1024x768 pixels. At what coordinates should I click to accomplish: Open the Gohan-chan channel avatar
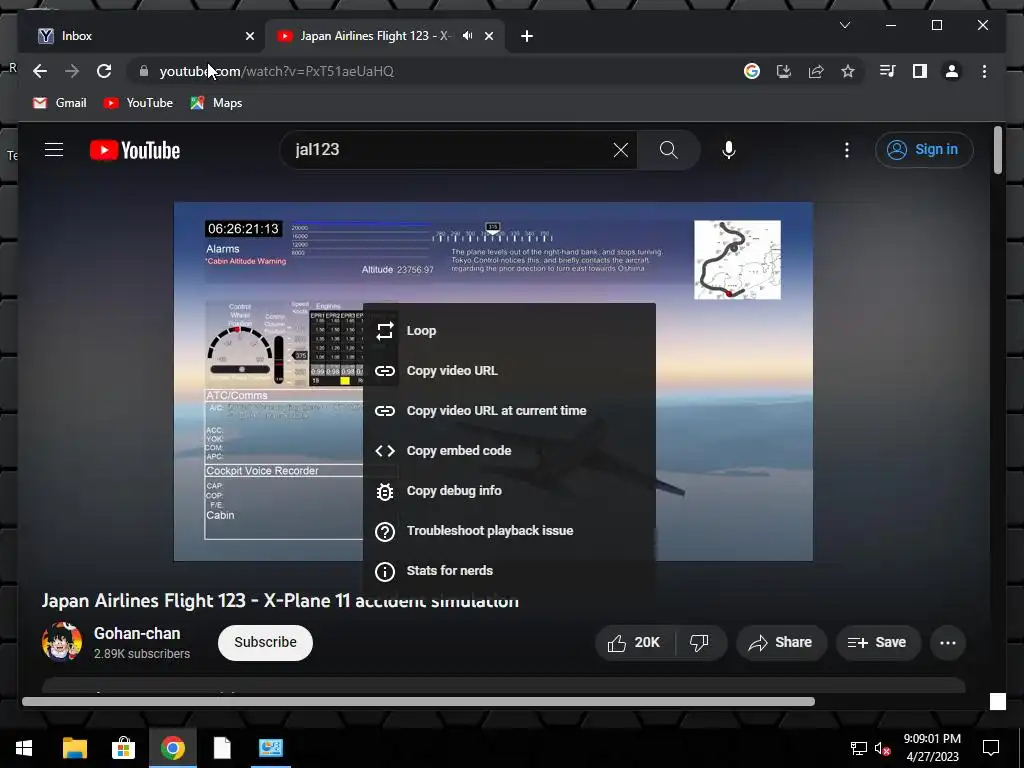click(62, 642)
